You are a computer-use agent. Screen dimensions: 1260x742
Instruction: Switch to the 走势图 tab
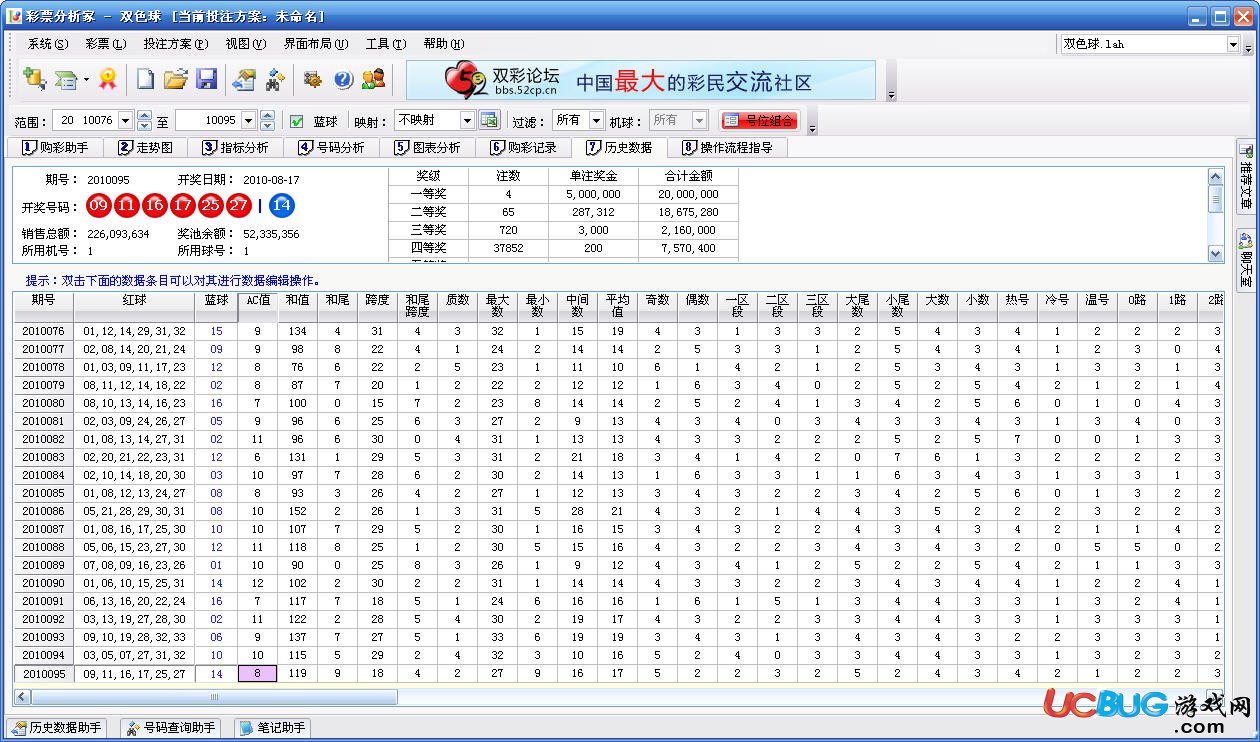[x=146, y=147]
